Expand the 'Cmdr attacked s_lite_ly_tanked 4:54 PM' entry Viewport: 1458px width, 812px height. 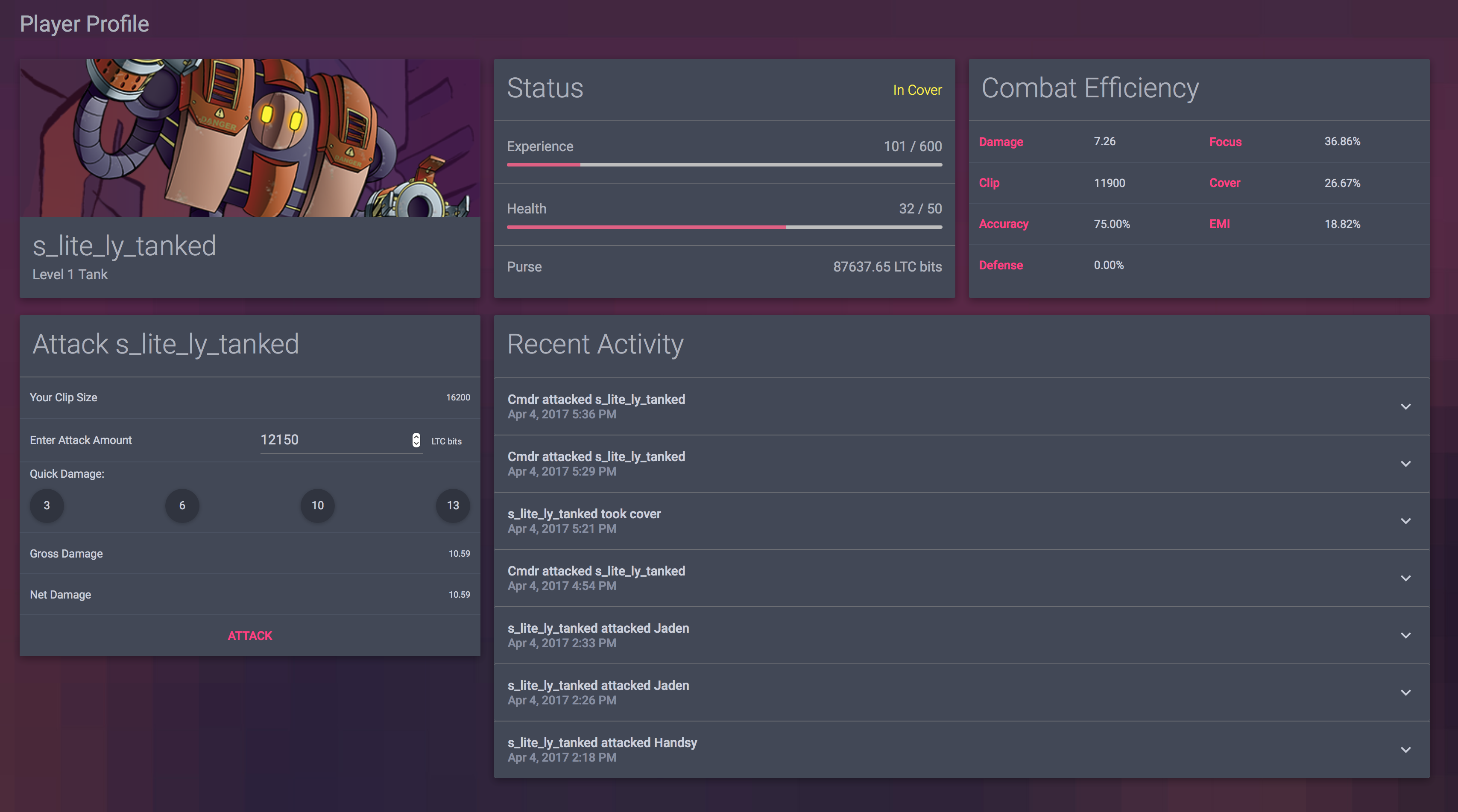pyautogui.click(x=1406, y=578)
